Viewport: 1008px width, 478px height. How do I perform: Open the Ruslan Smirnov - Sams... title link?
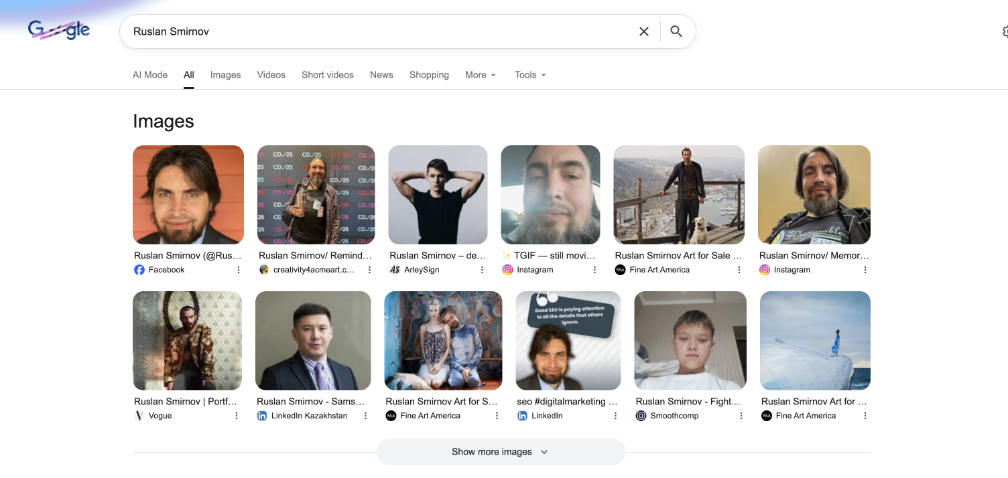coord(310,402)
